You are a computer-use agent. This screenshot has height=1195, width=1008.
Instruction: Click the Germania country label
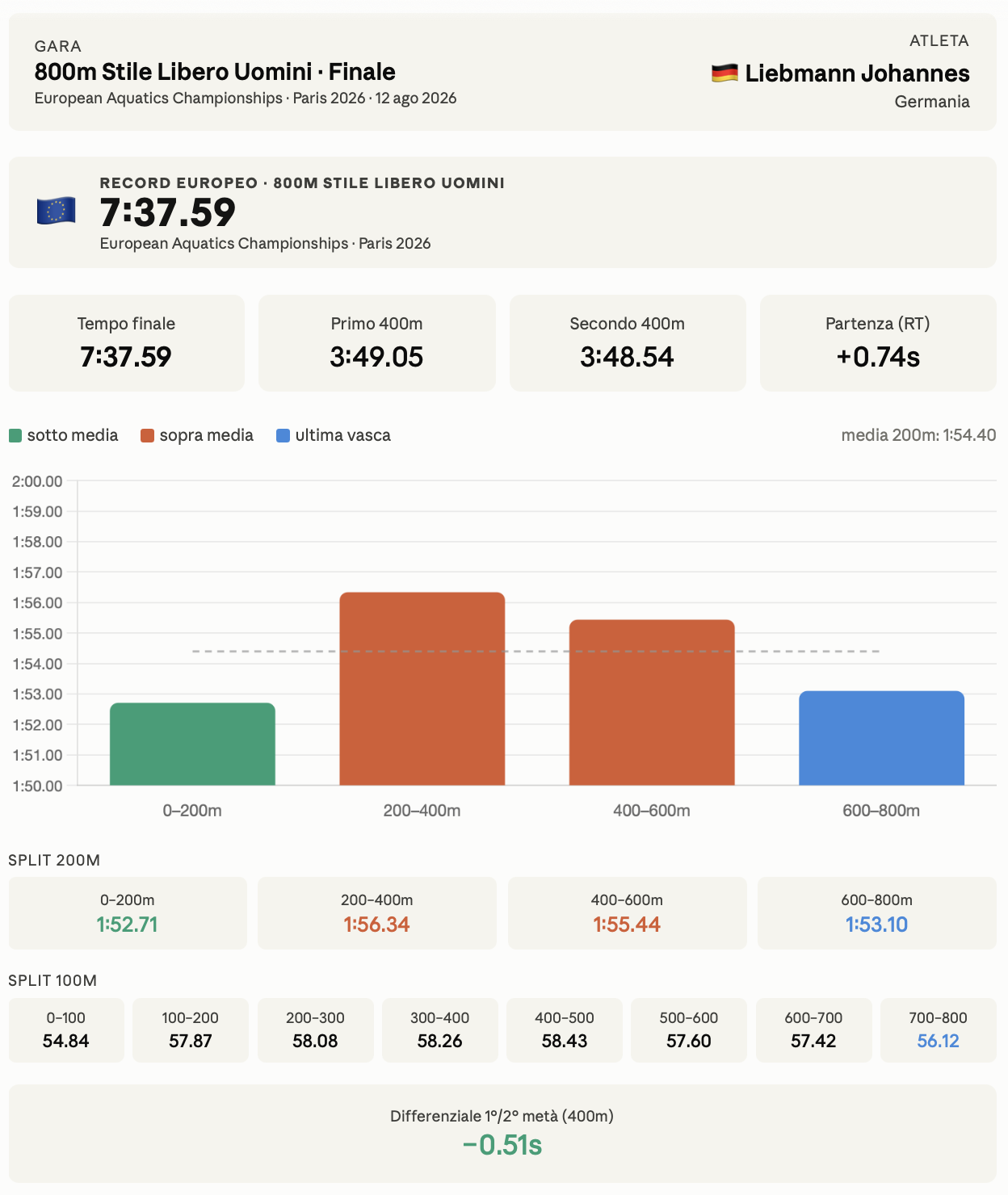click(x=932, y=102)
